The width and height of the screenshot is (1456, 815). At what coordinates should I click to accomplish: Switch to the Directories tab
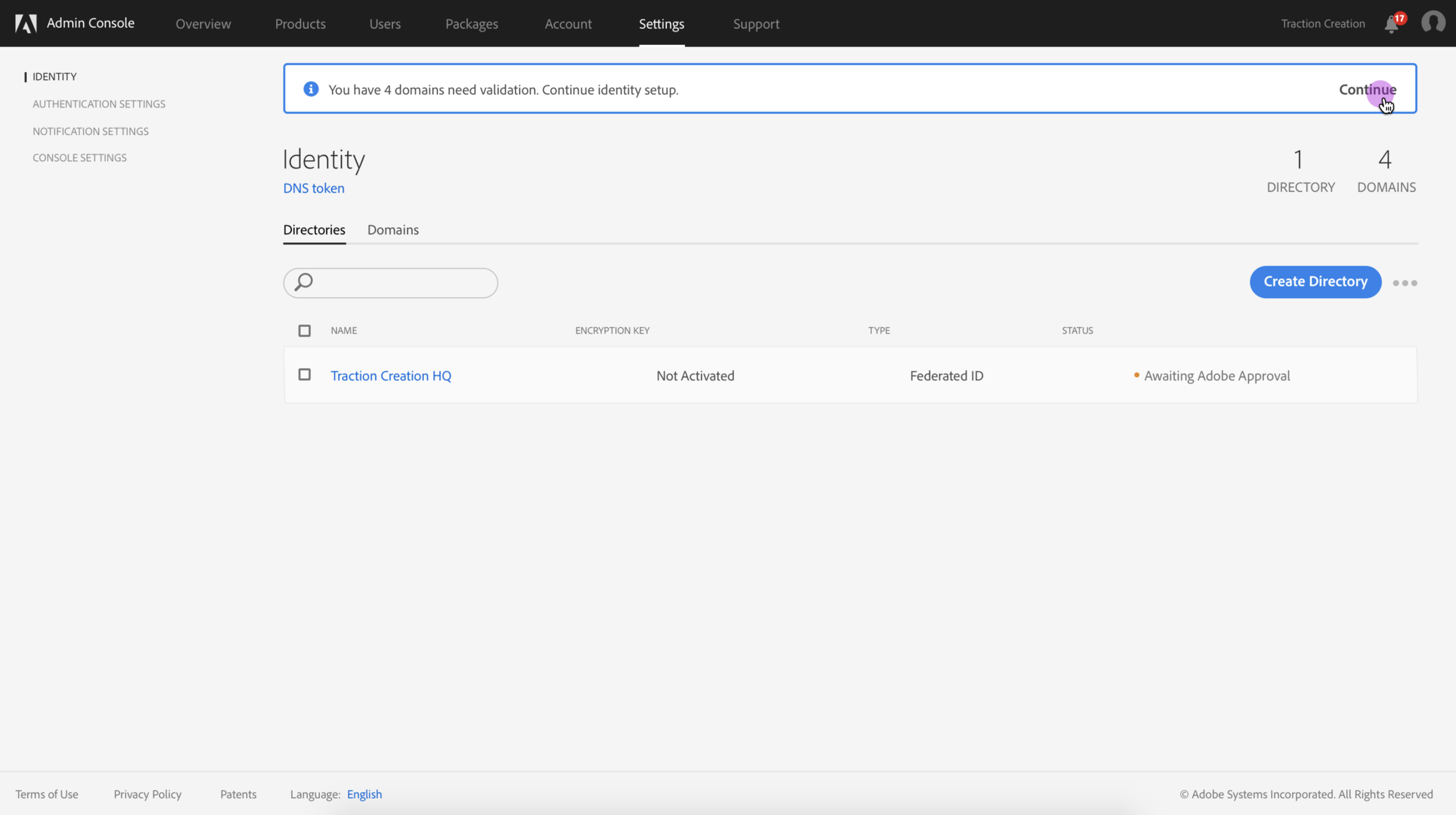[x=314, y=230]
